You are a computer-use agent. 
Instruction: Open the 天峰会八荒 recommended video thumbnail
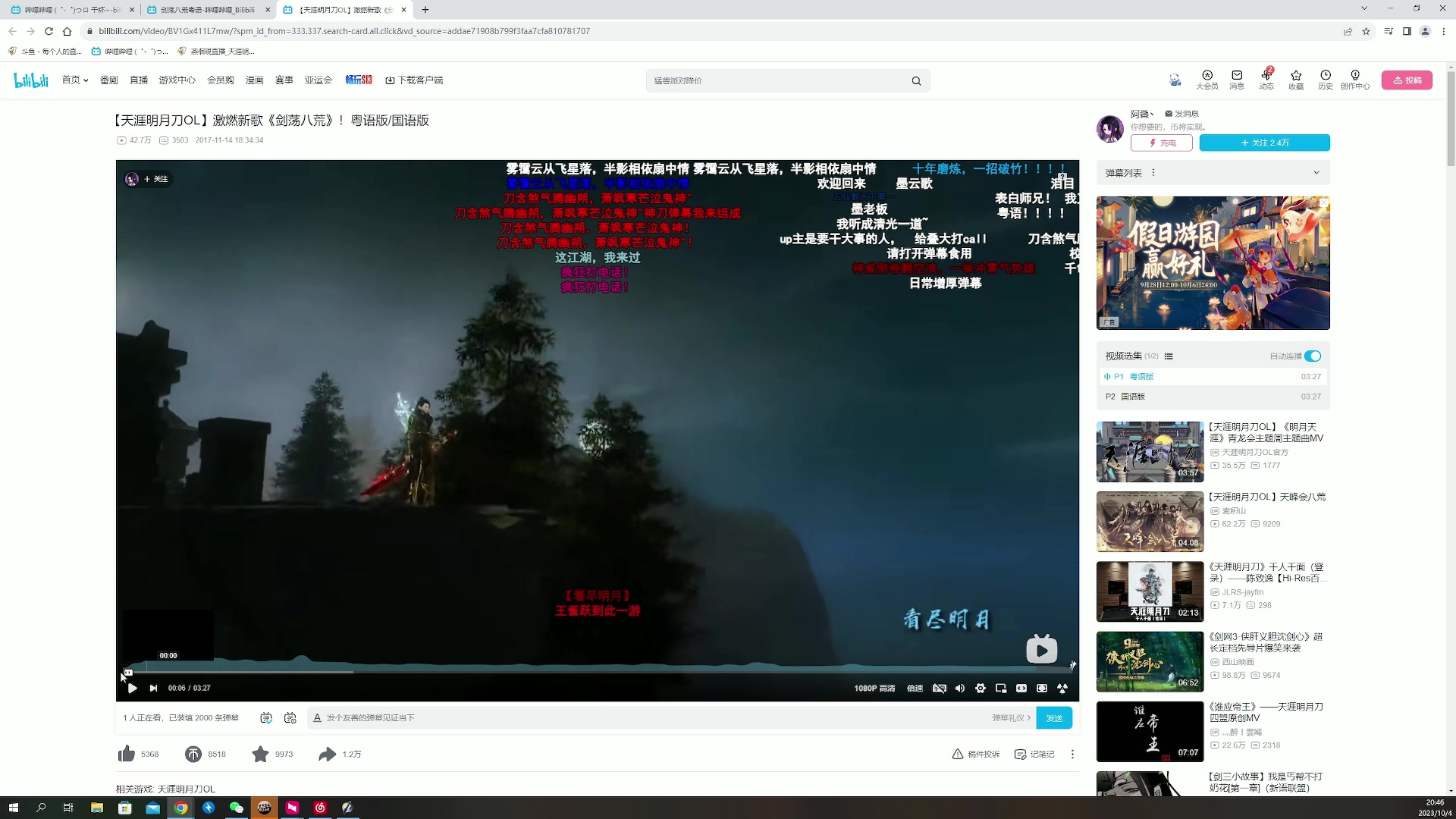1149,521
